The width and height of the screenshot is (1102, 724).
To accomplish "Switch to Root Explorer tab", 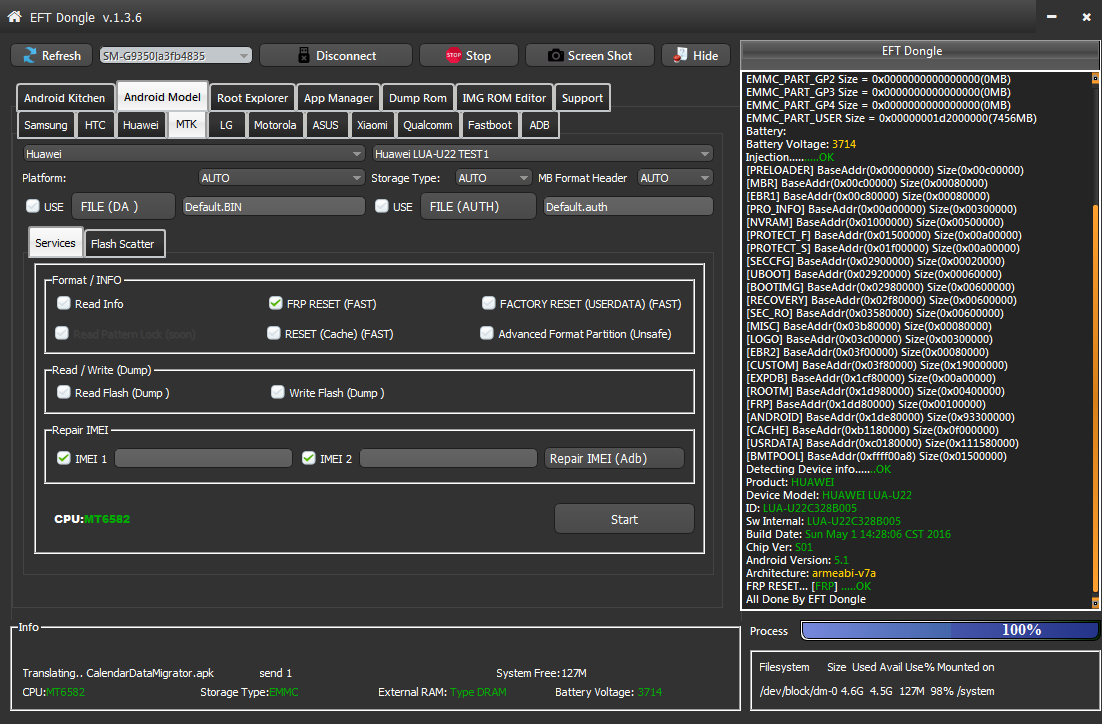I will tap(252, 98).
